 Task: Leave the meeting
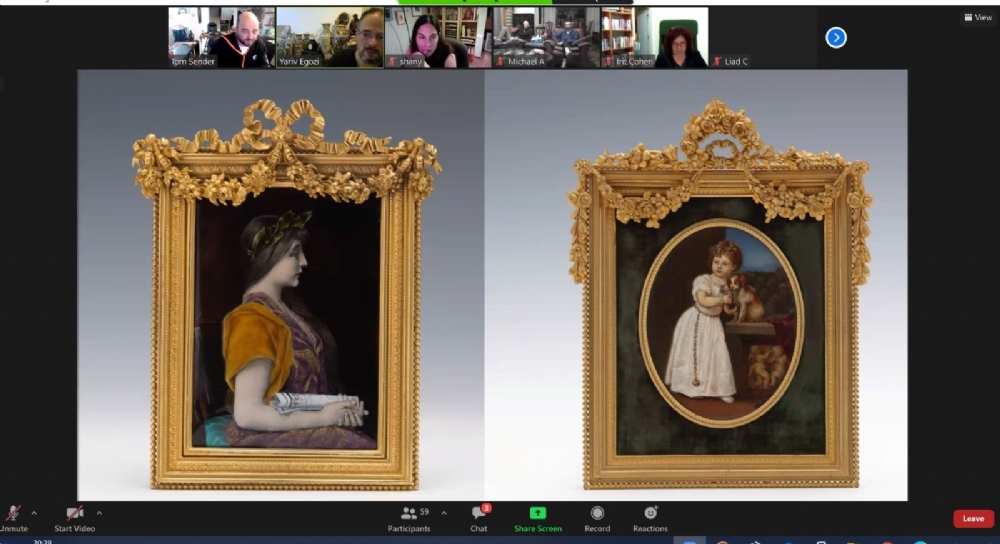click(x=973, y=518)
